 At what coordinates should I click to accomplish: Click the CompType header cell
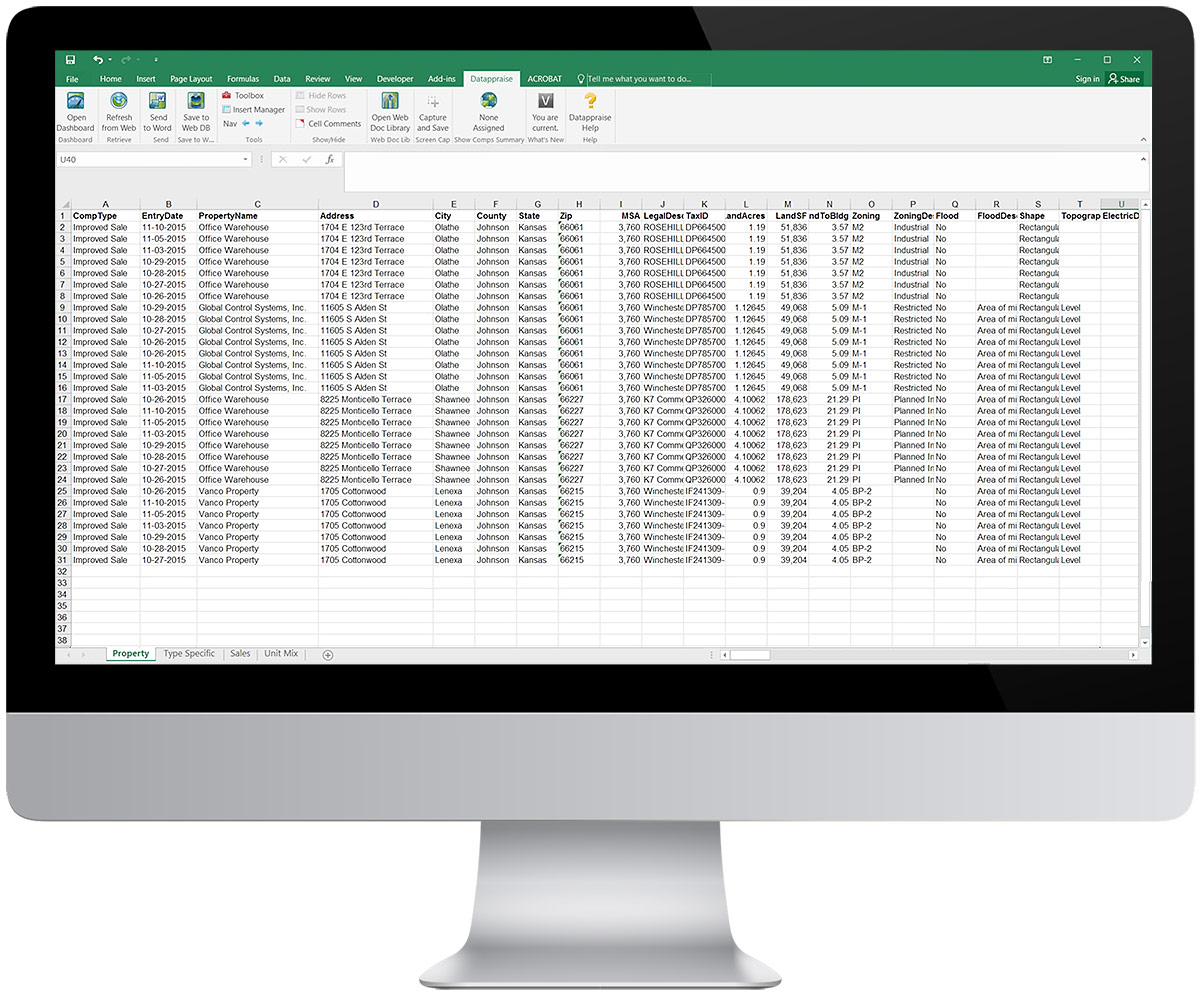[x=105, y=216]
